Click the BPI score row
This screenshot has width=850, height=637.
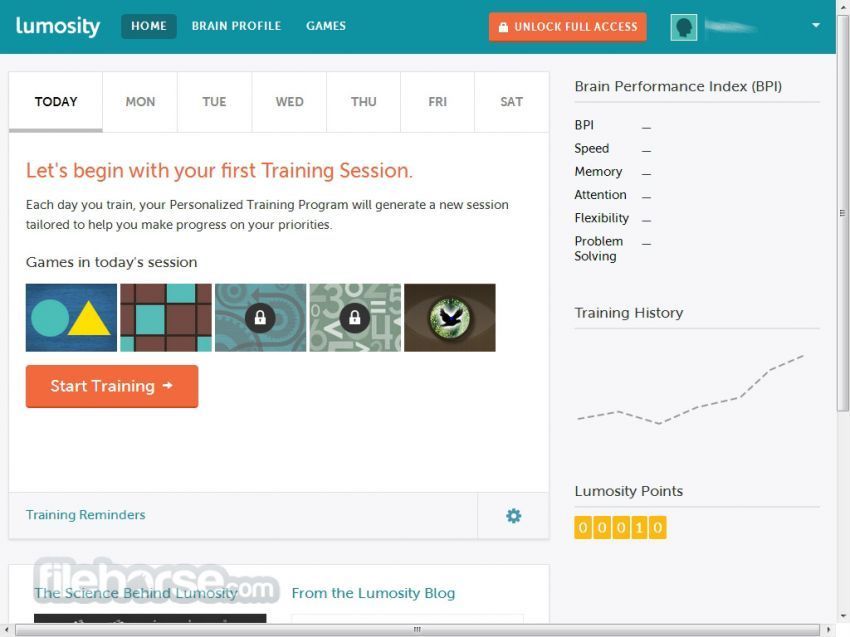(x=613, y=125)
